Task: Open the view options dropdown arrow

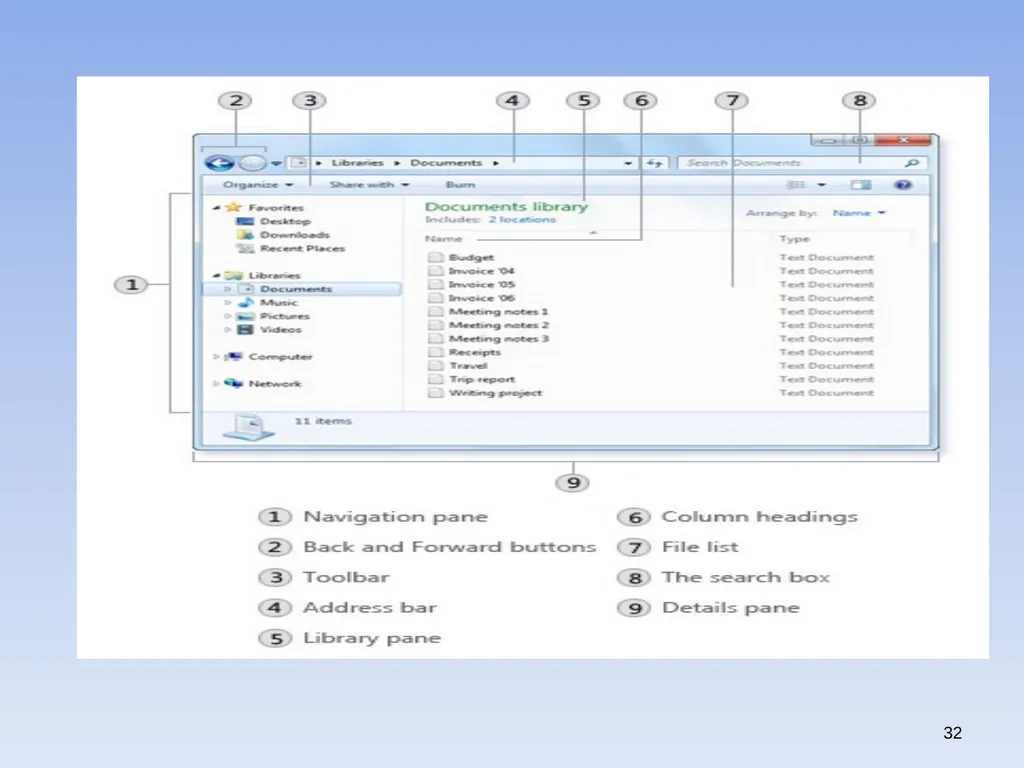Action: 822,185
